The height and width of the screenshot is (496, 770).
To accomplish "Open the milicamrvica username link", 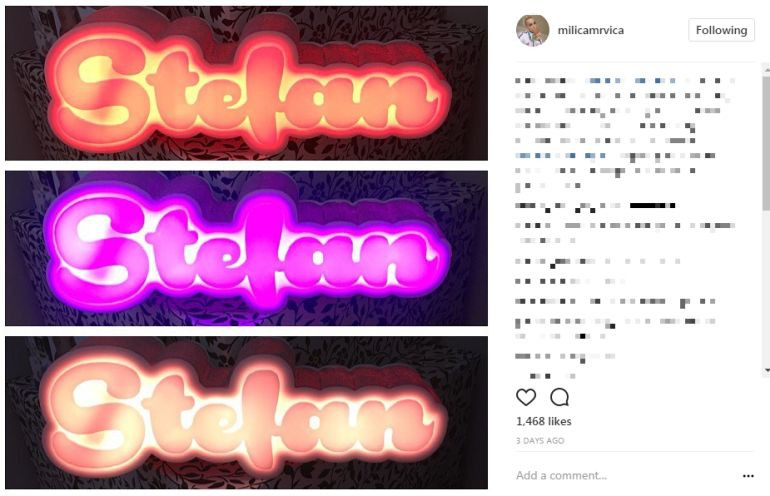I will (590, 30).
